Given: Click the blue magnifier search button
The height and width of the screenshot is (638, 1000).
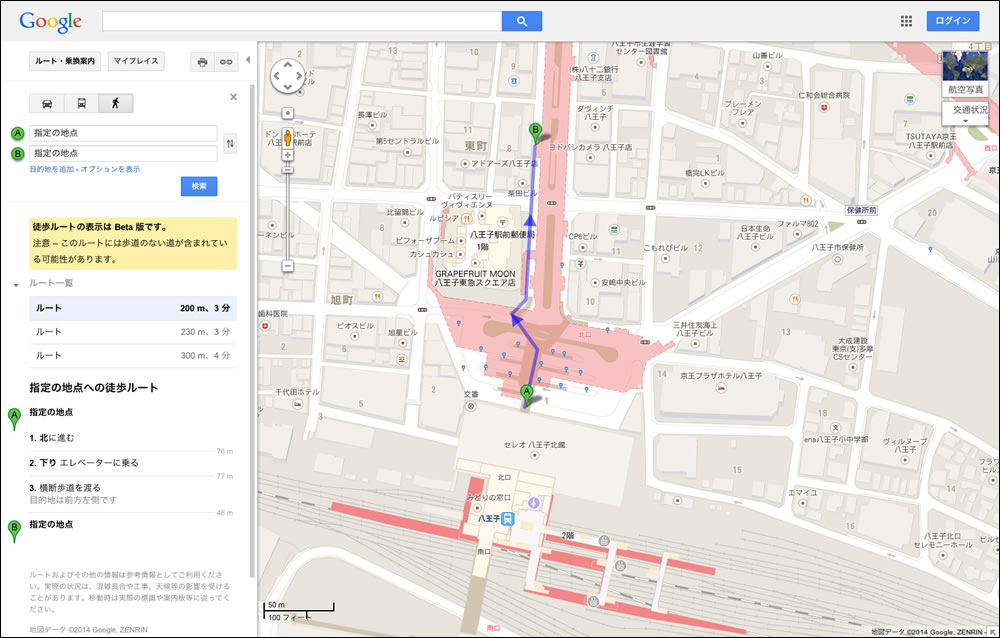Looking at the screenshot, I should tap(521, 21).
